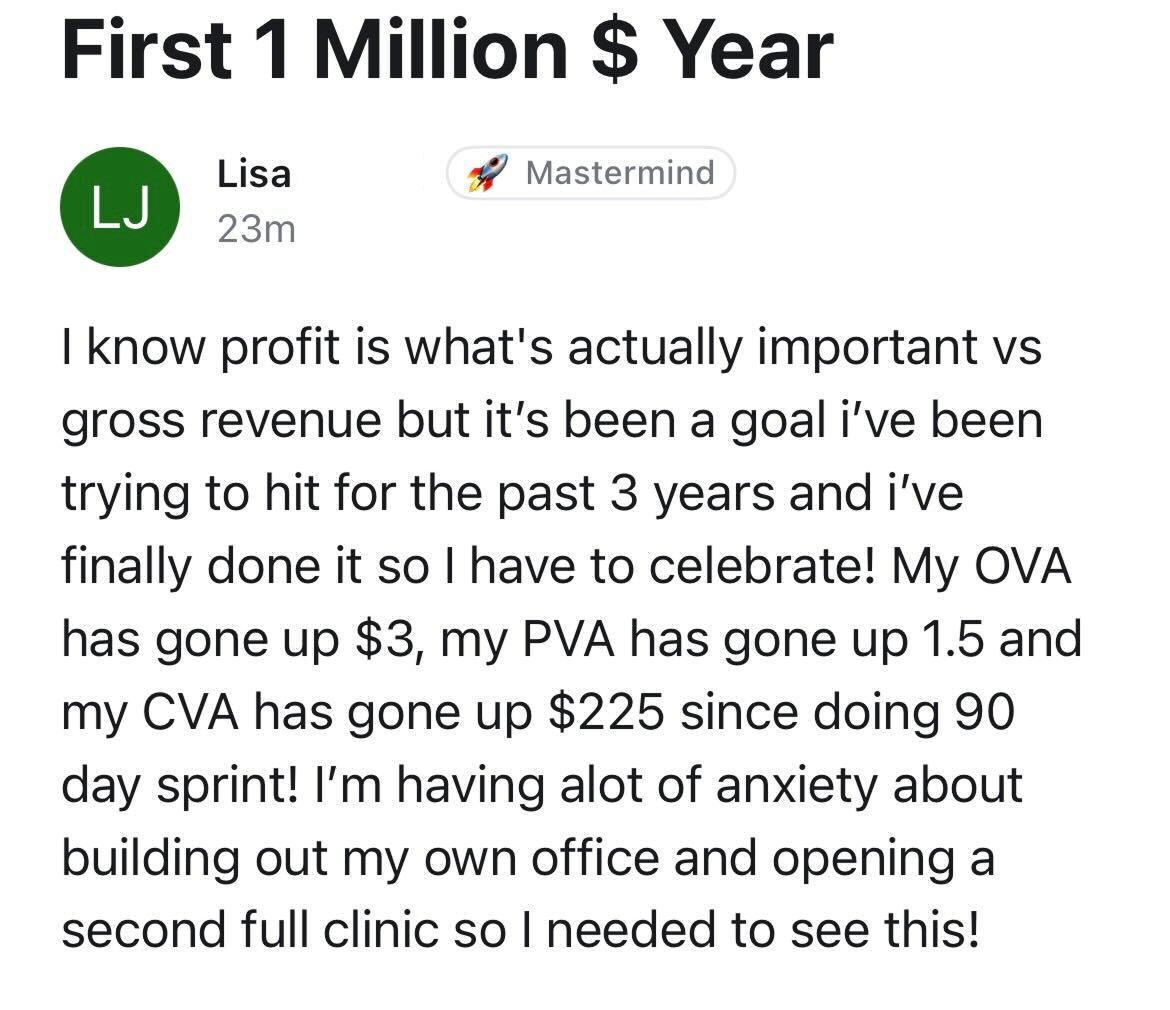
Task: Click the 'CVA' abbreviation in the post
Action: pyautogui.click(x=190, y=712)
